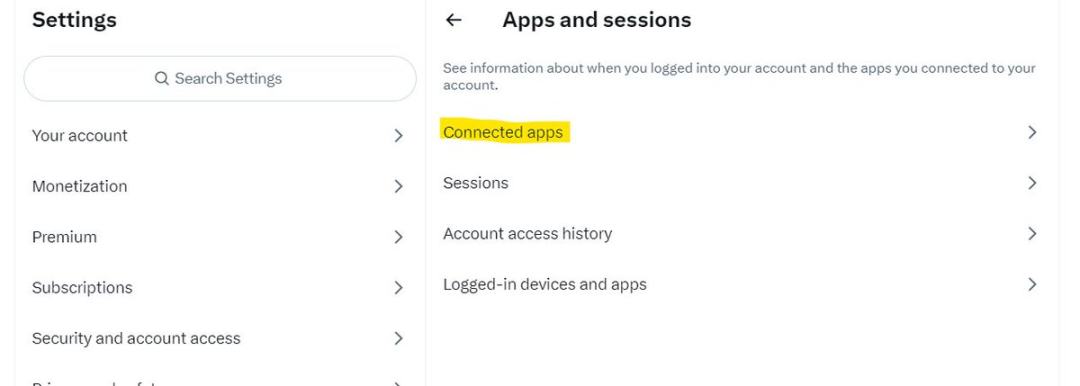Click the chevron beside Monetization
Image resolution: width=1080 pixels, height=386 pixels.
pos(398,186)
